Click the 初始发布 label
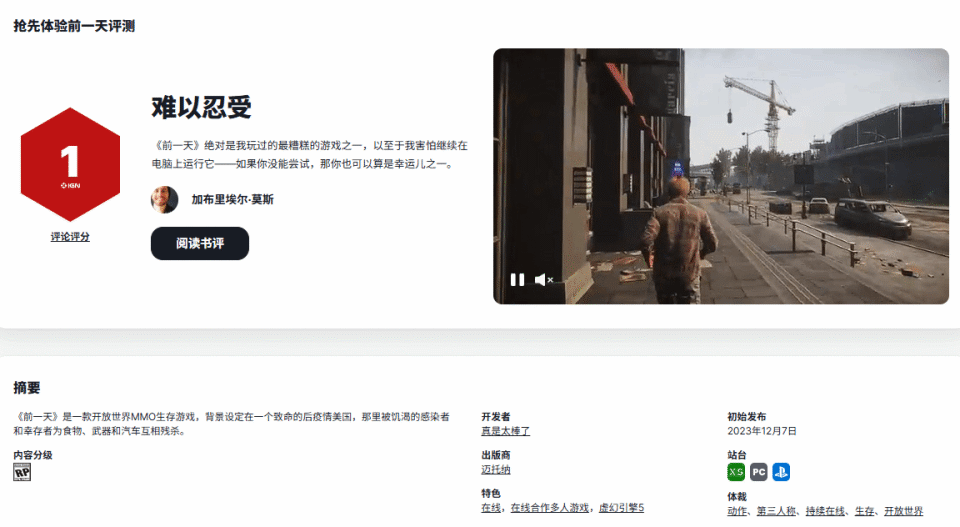 coord(746,417)
